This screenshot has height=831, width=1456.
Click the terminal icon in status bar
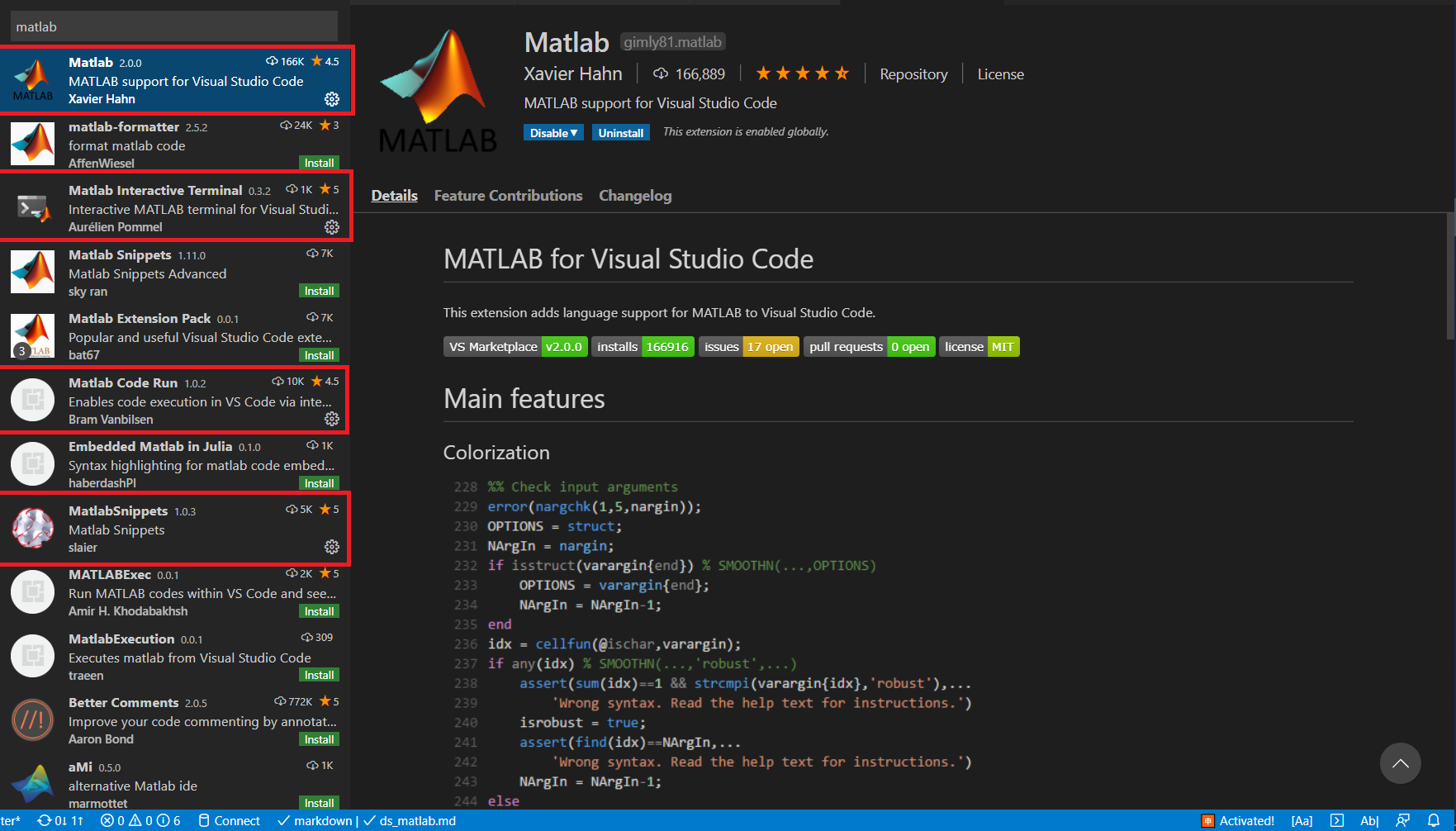1337,820
